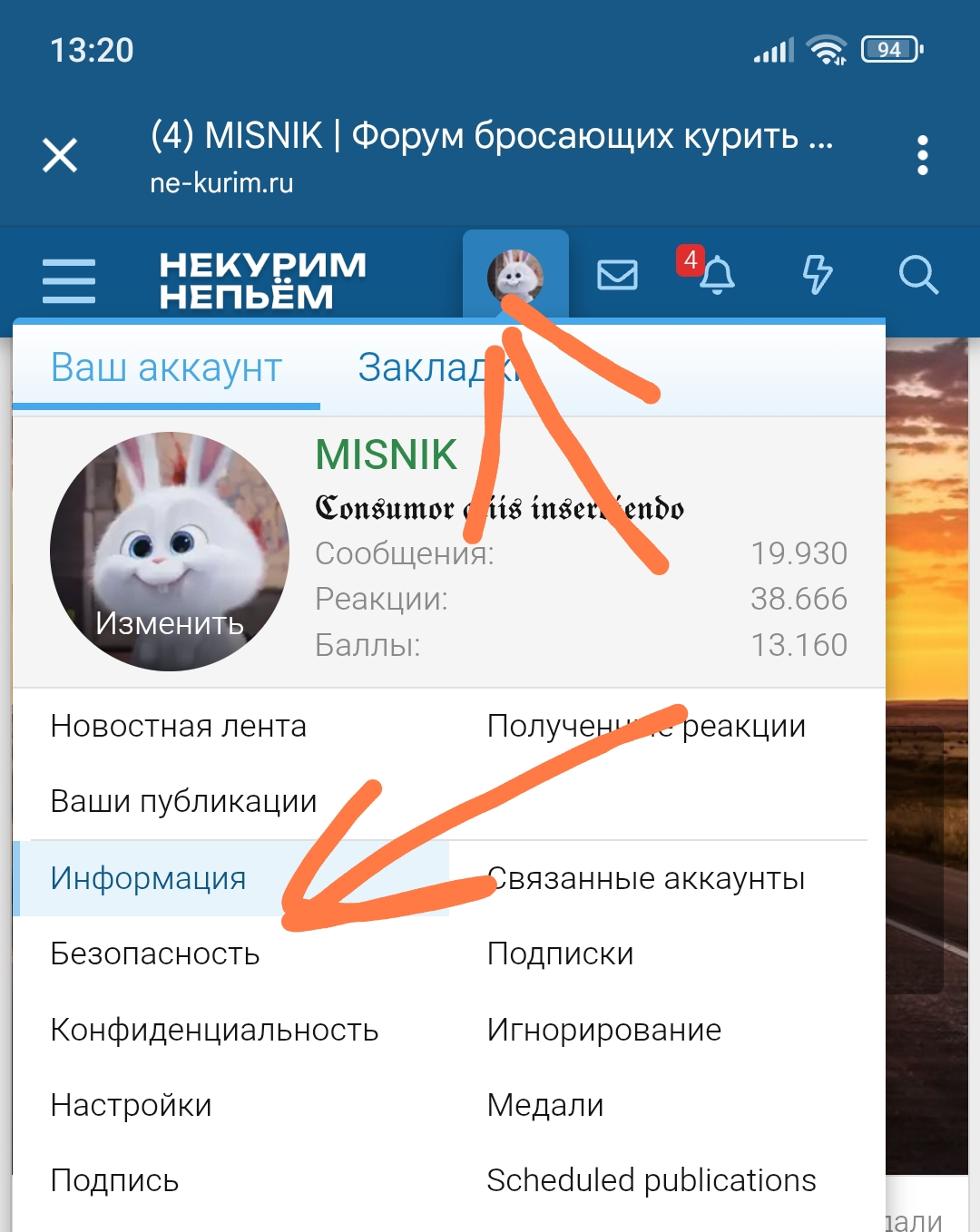980x1232 pixels.
Task: Open the lightning bolt what's new icon
Action: [x=818, y=274]
